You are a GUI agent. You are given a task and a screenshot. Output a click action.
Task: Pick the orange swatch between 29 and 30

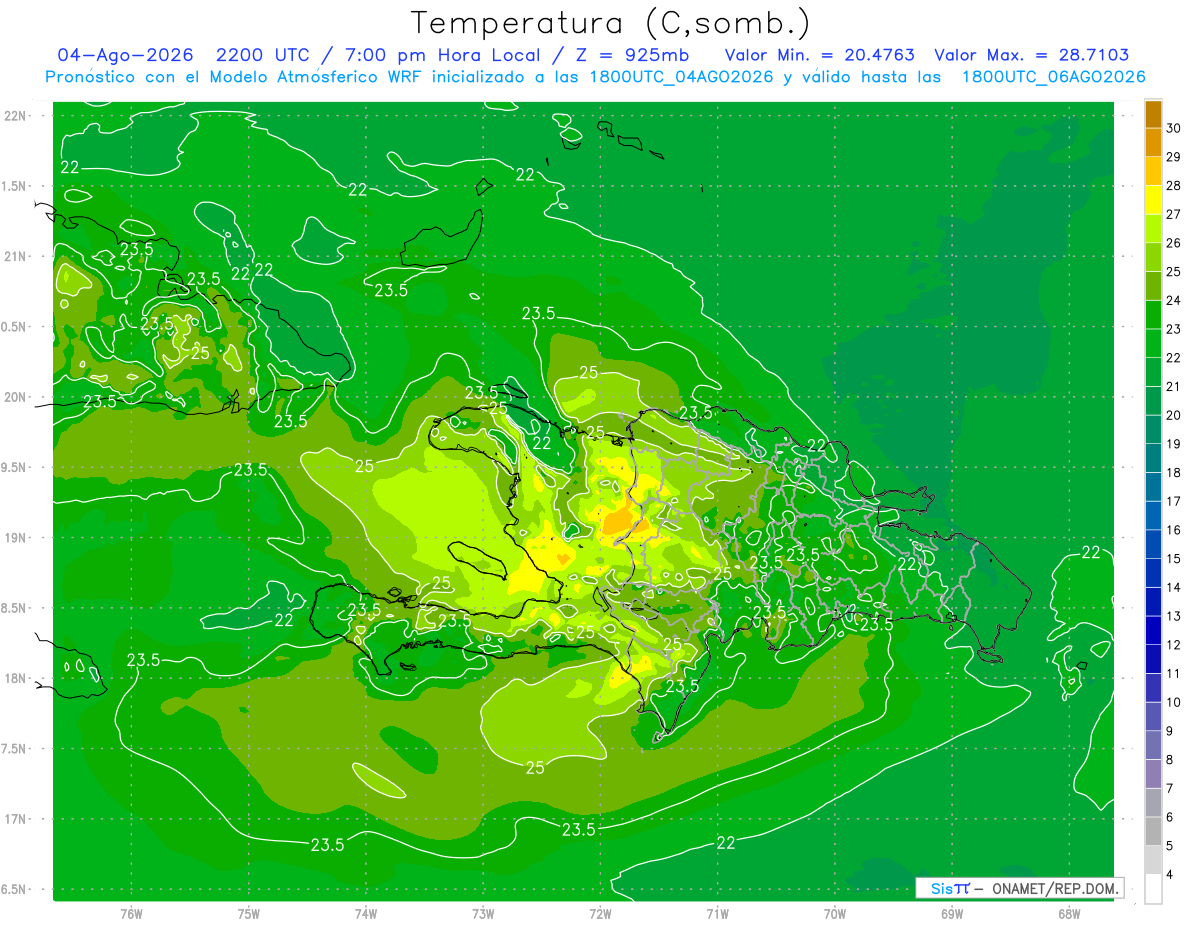point(1153,142)
